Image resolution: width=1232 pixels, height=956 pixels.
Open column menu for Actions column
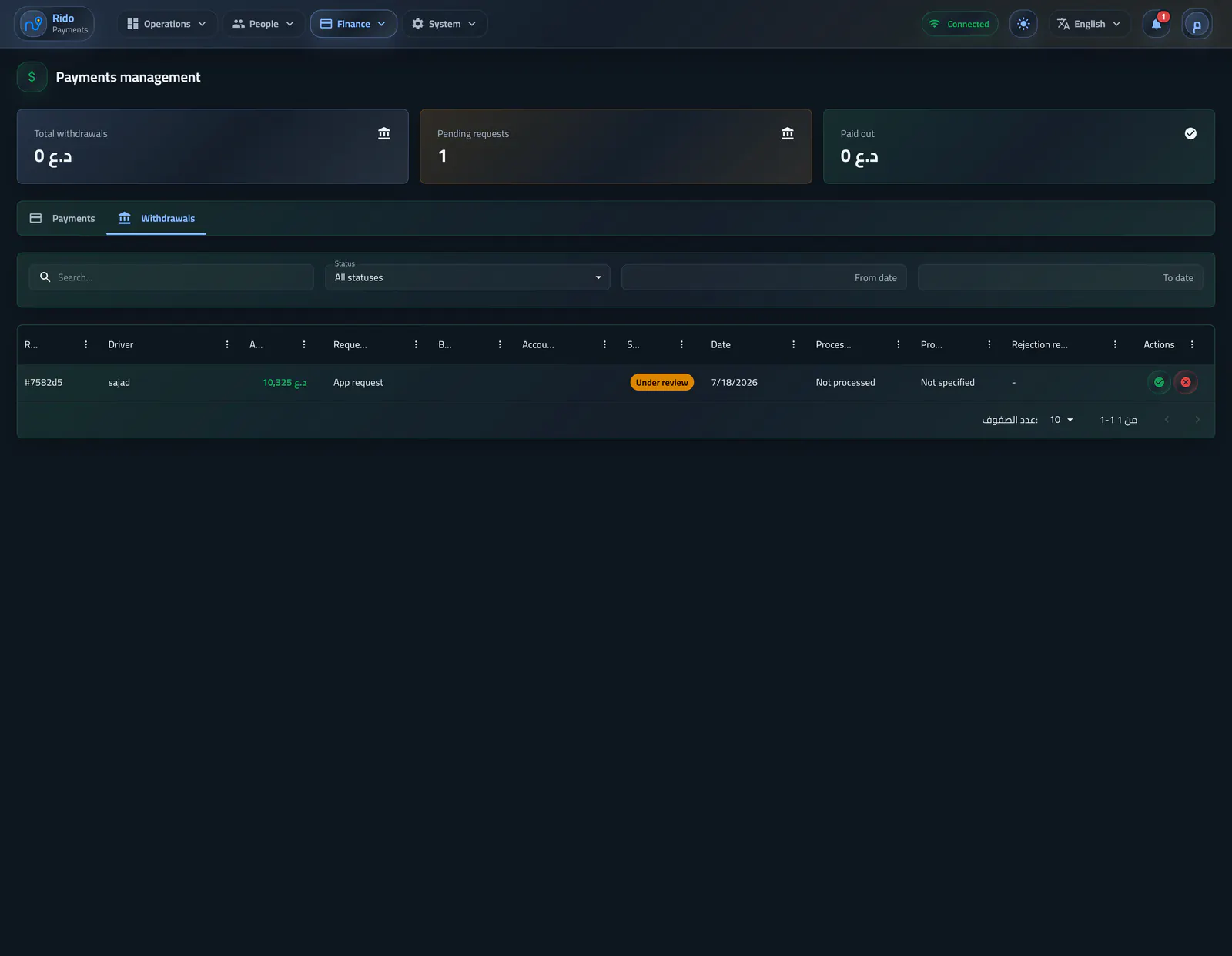(1192, 344)
